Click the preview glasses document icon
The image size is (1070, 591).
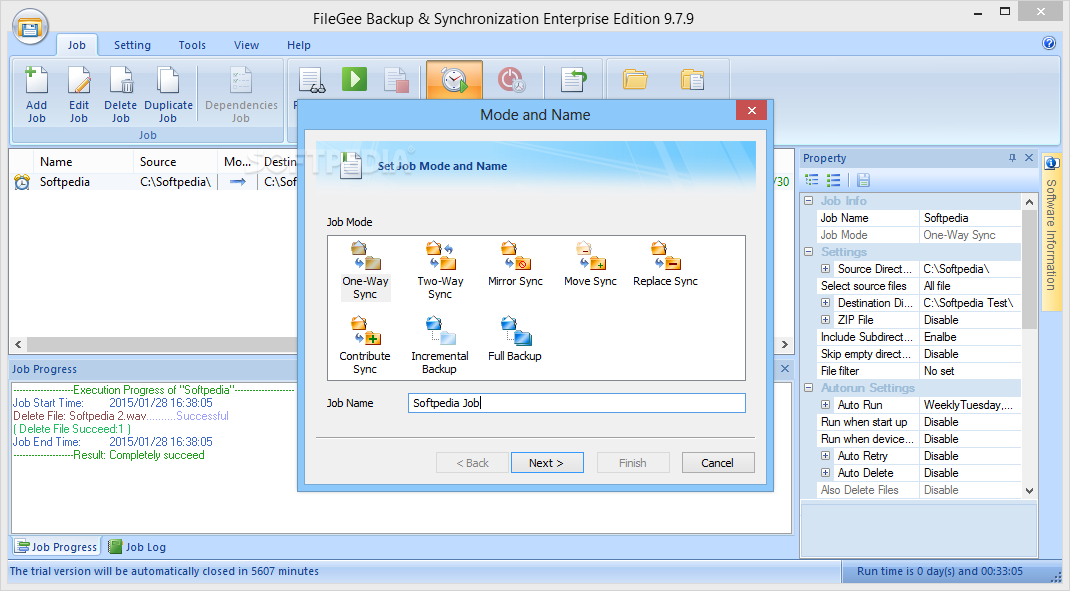312,80
